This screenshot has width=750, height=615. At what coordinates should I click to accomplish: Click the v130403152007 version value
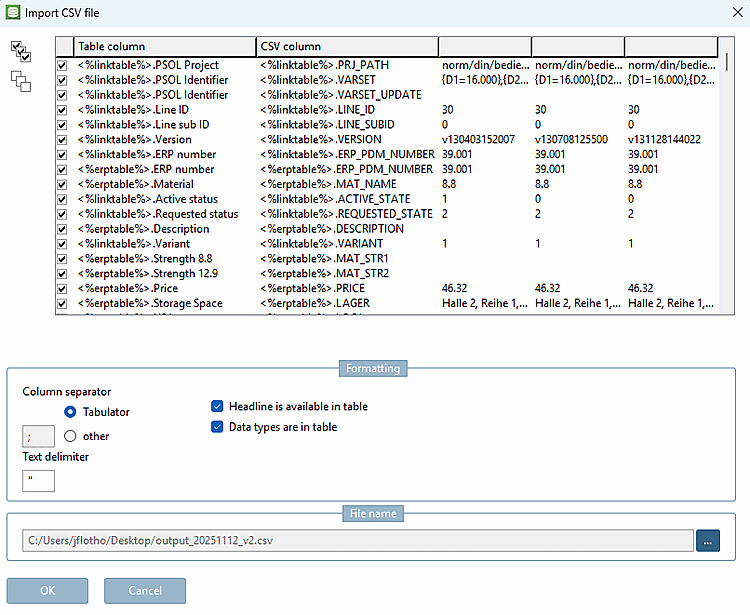point(478,140)
